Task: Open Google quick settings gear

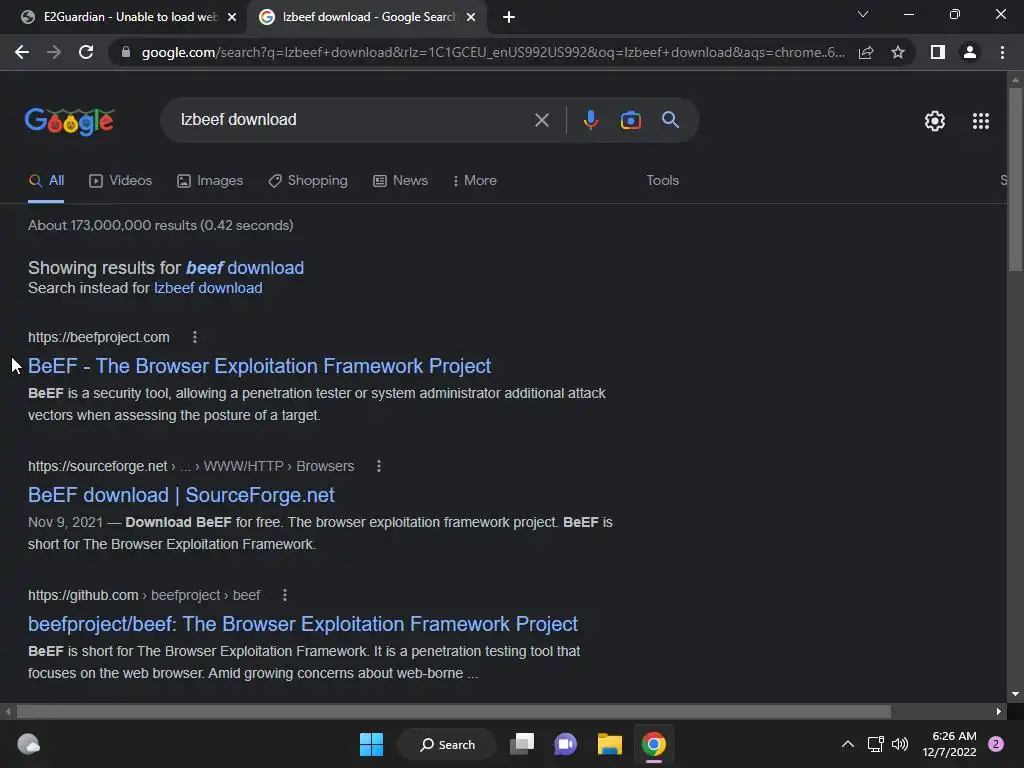Action: (935, 121)
